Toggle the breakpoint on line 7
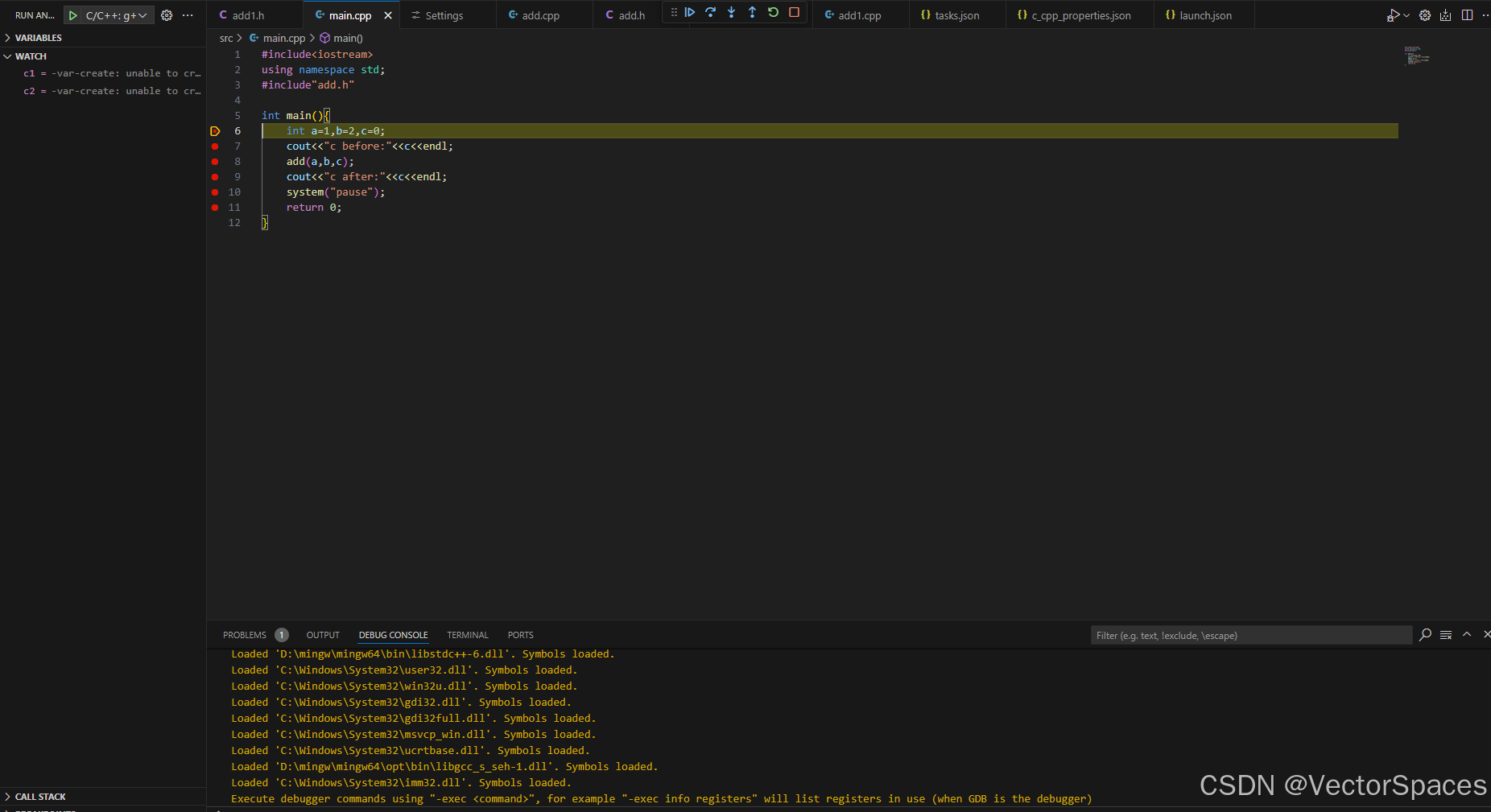This screenshot has height=812, width=1491. (x=215, y=146)
